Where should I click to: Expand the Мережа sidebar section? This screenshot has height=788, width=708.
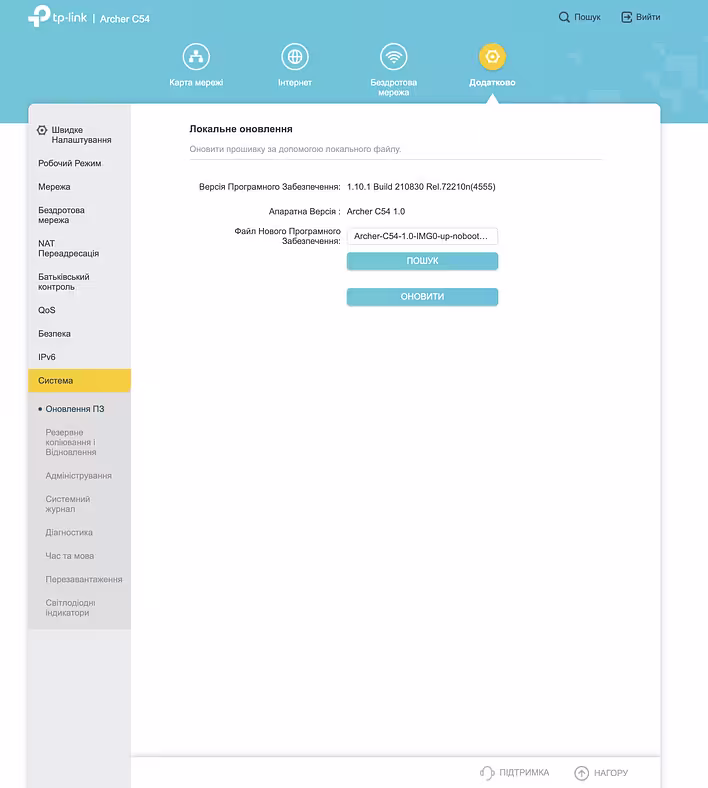55,187
